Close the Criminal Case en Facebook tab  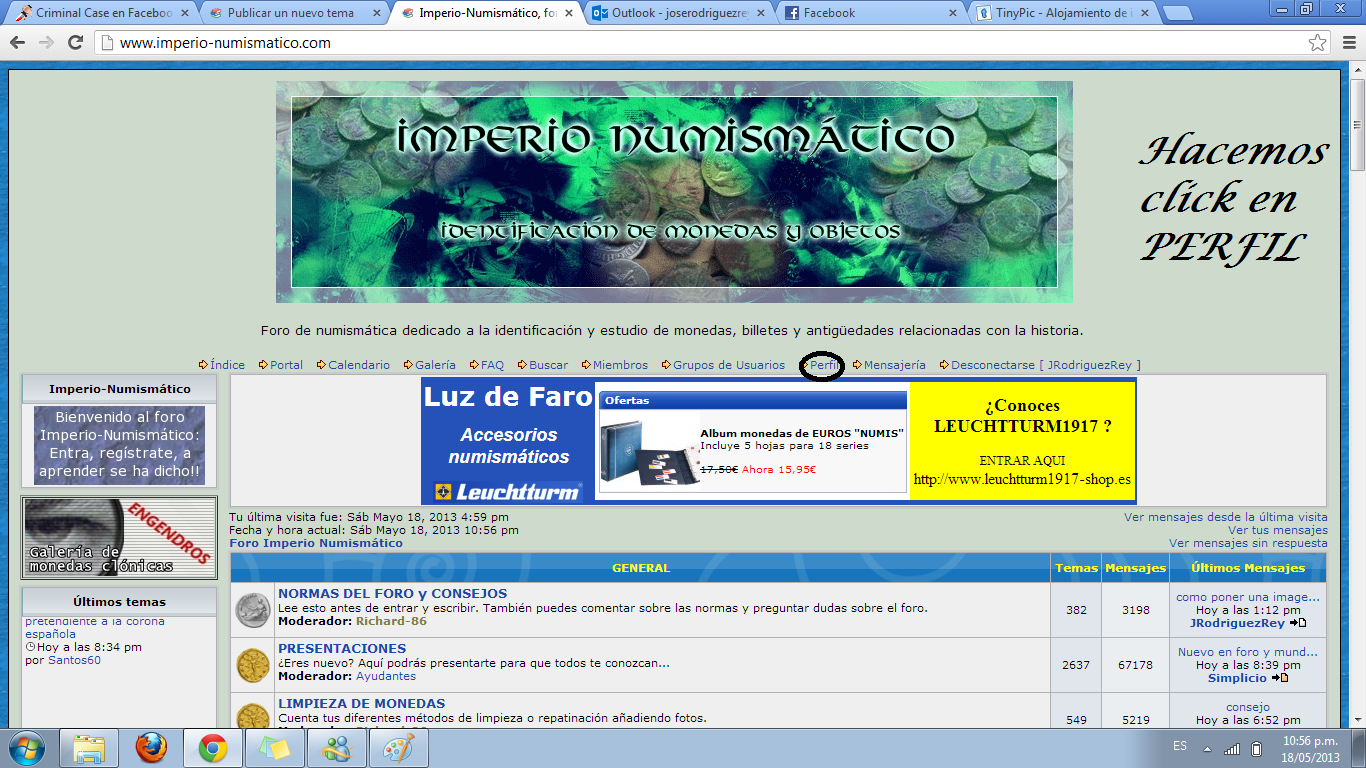(184, 13)
